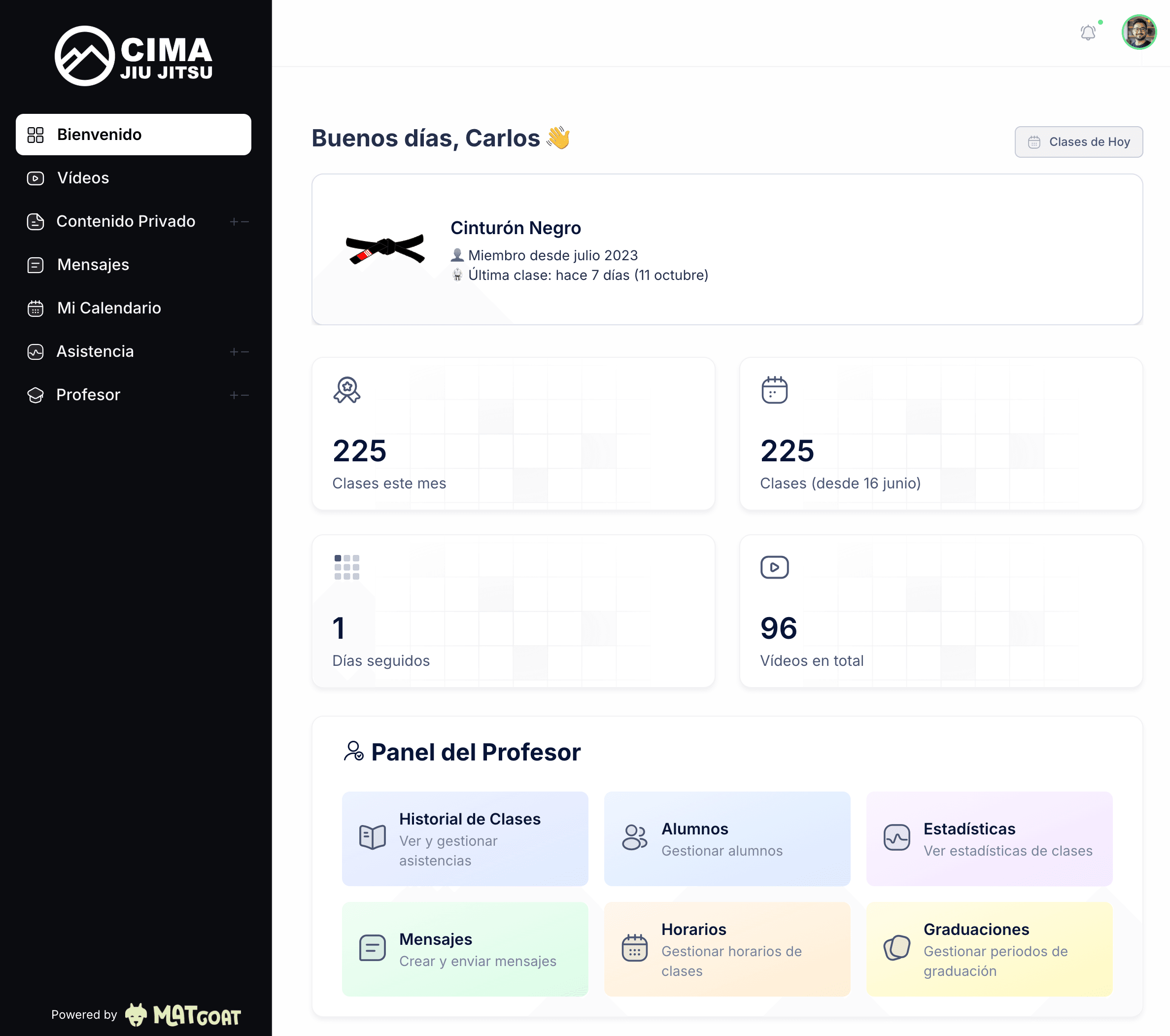Open the Alumnos management card
Viewport: 1170px width, 1036px height.
(x=727, y=838)
